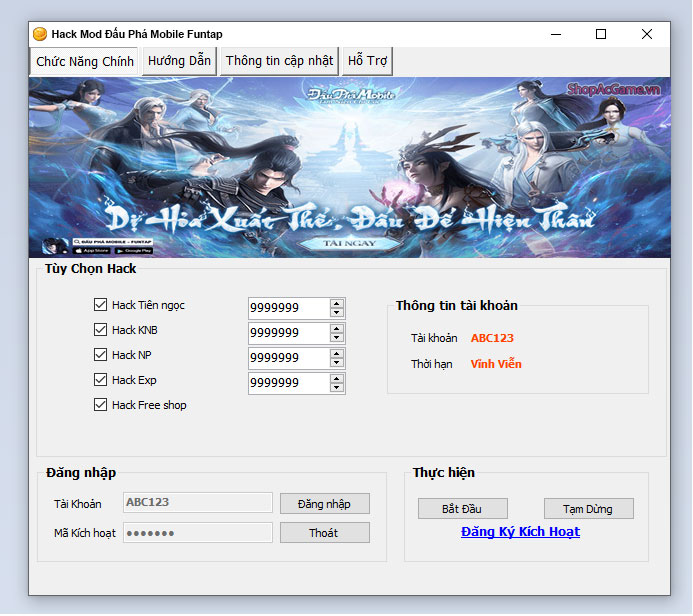Toggle the Hack Tiên ngọc checkbox
693x616 pixels.
100,305
